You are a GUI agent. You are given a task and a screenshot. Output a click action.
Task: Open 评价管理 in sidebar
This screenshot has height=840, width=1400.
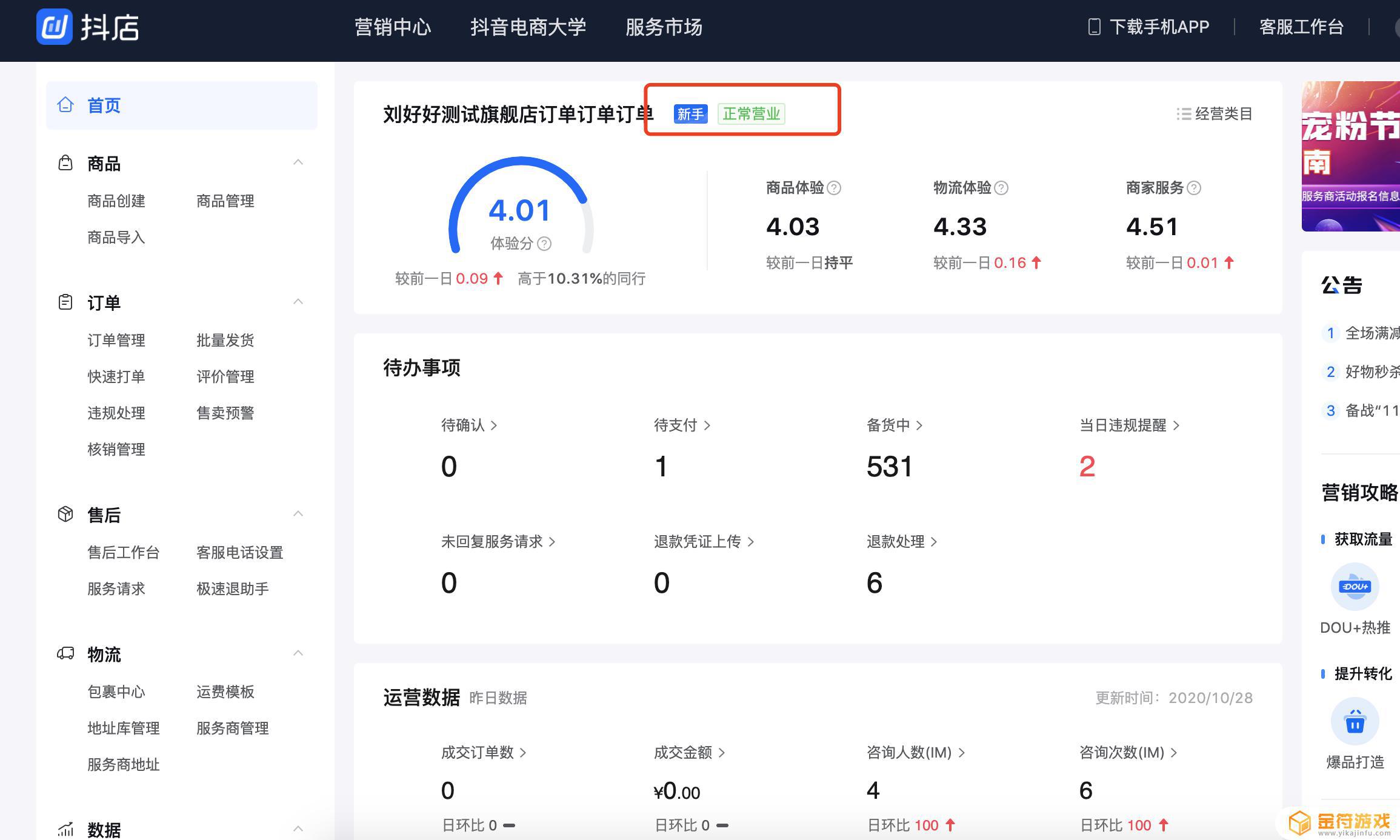pos(225,377)
